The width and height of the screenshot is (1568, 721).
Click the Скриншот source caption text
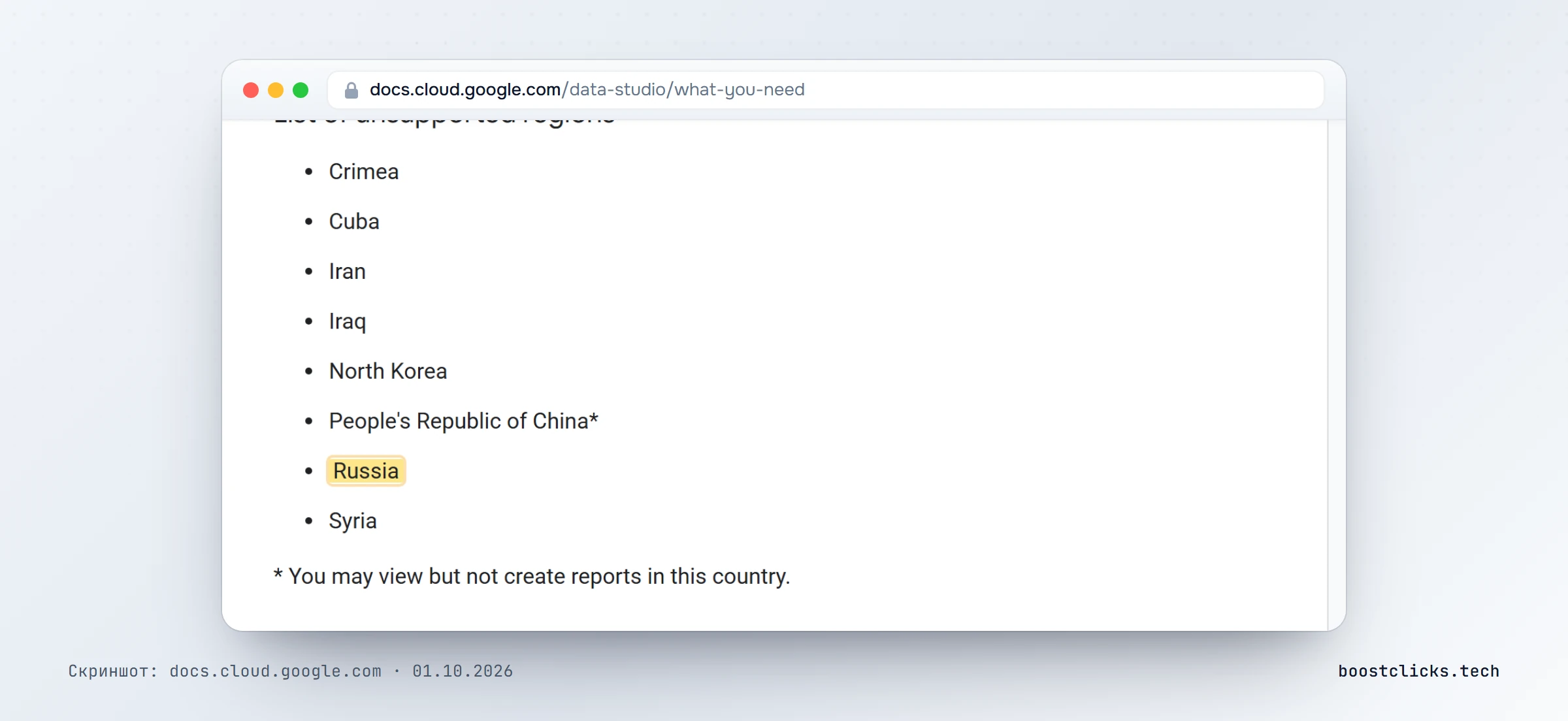coord(291,671)
